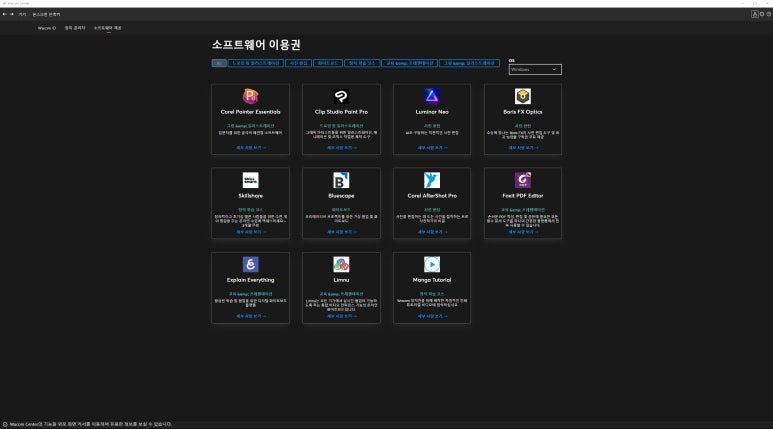Click the Luminar Neo title text

[432, 112]
